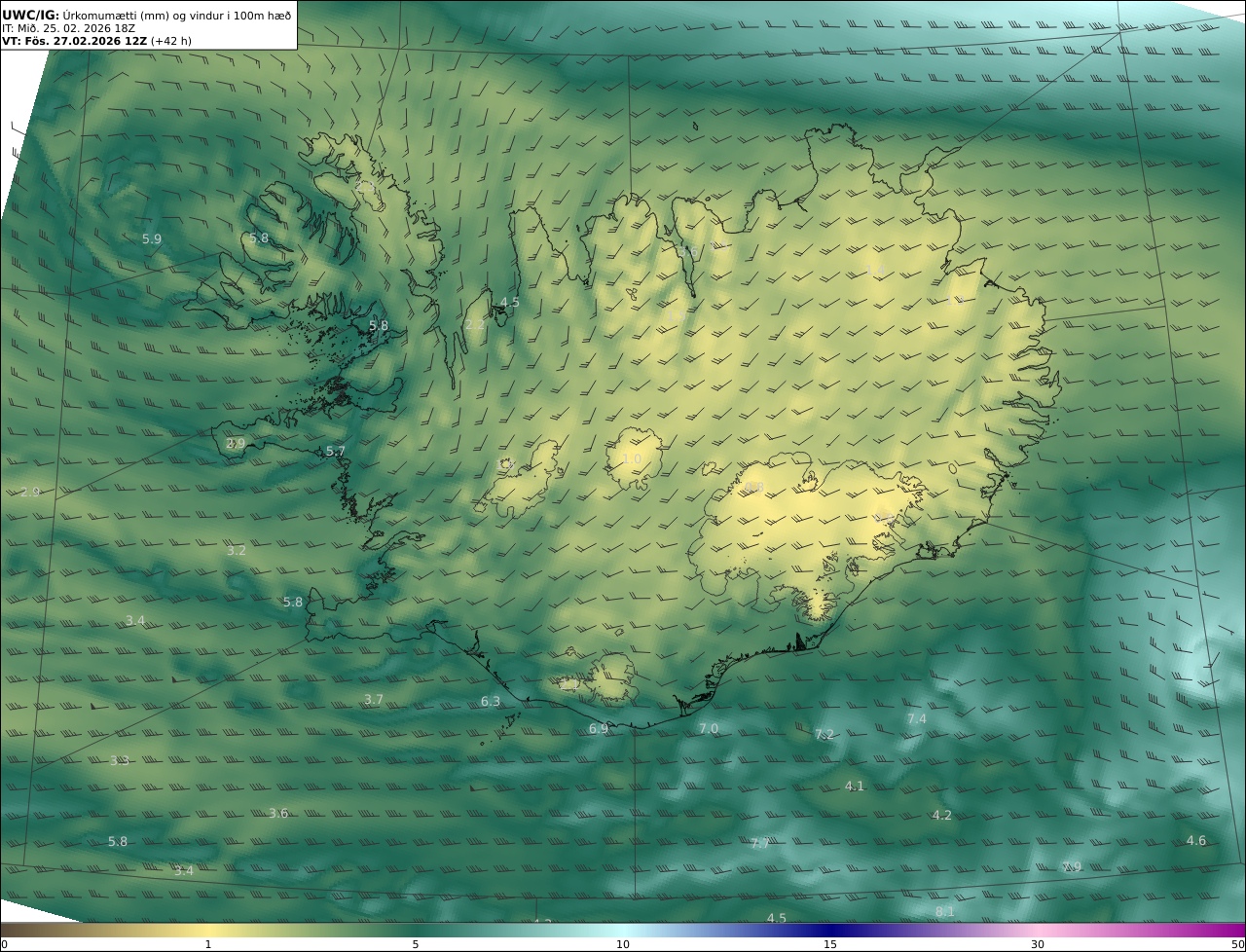The width and height of the screenshot is (1246, 952).
Task: Click the 3.7 value label southwest of Iceland
Action: tap(374, 700)
